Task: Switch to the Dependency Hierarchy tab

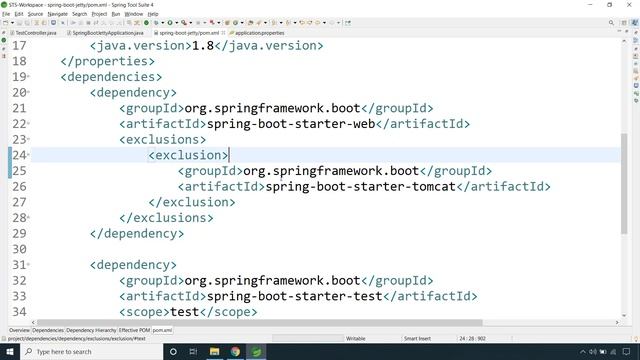Action: [x=91, y=330]
